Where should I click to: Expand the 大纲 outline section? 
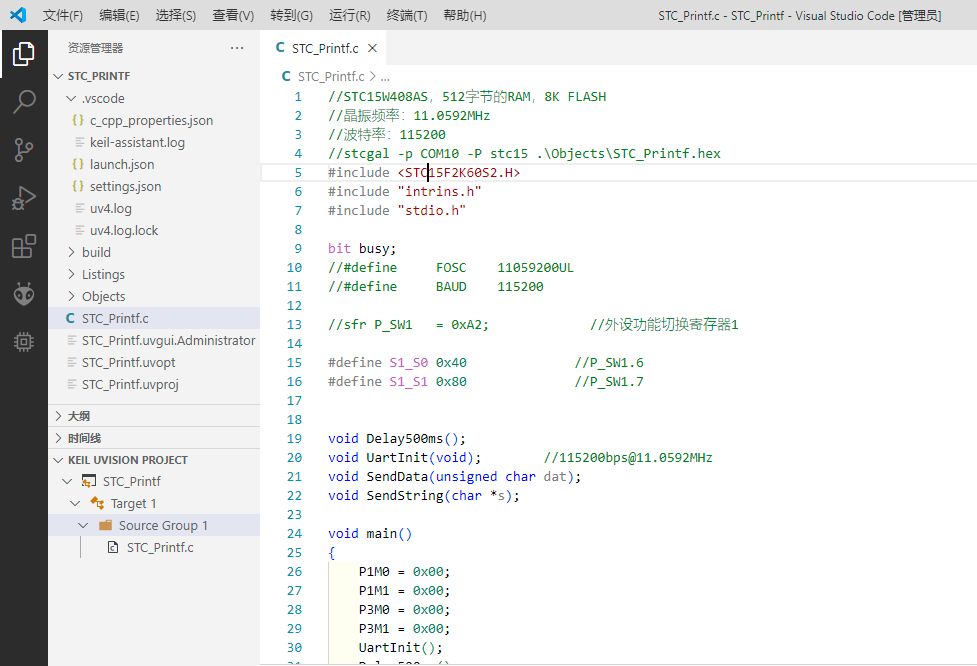pos(58,414)
